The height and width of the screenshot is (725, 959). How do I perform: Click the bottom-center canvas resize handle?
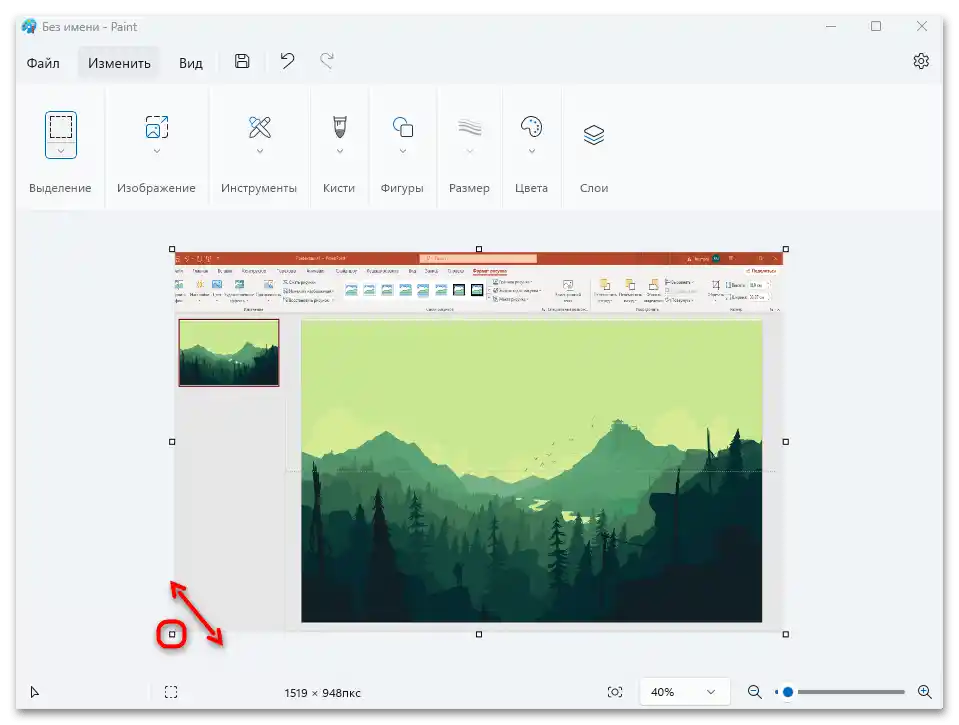click(x=479, y=634)
